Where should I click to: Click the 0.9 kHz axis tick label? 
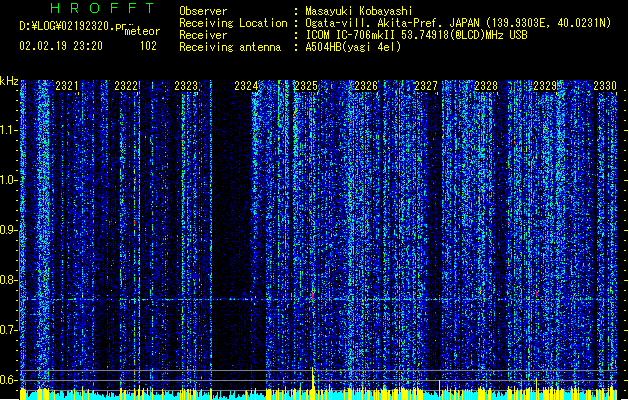point(8,230)
